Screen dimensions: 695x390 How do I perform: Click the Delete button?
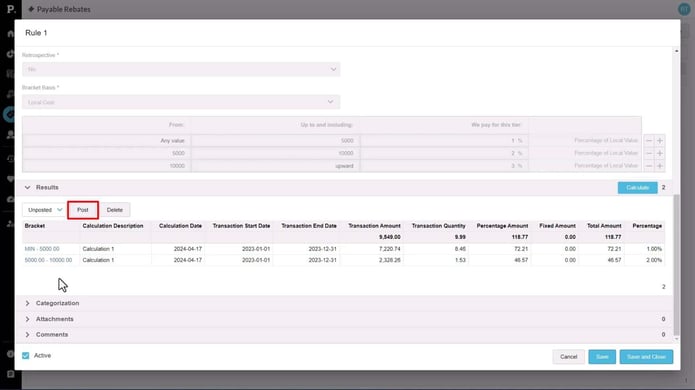[114, 210]
